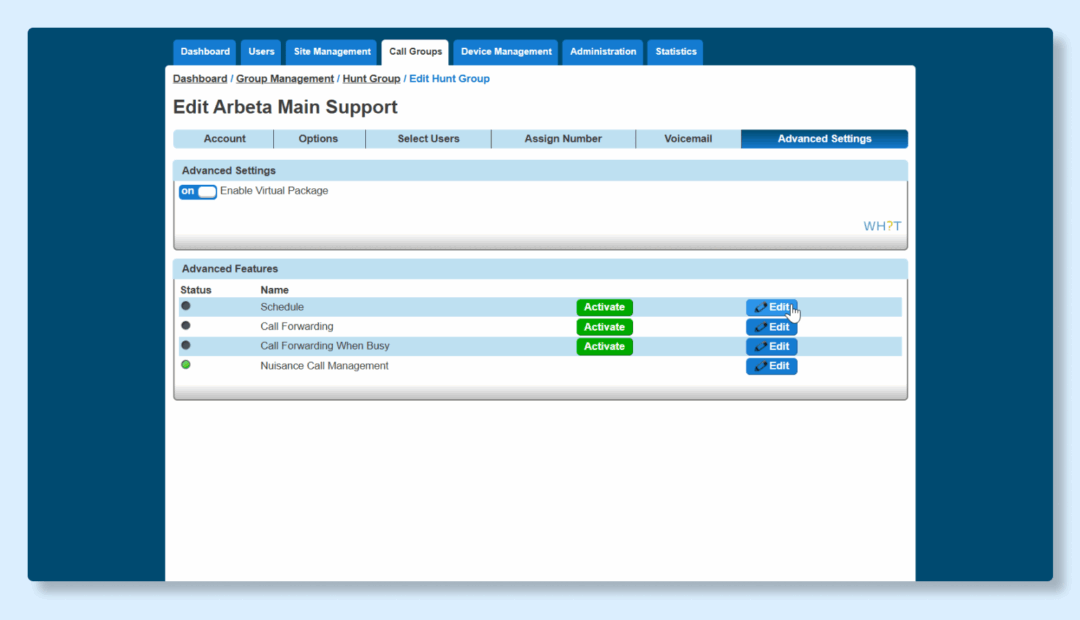Select the Call Groups tab
The height and width of the screenshot is (620, 1080).
tap(415, 52)
